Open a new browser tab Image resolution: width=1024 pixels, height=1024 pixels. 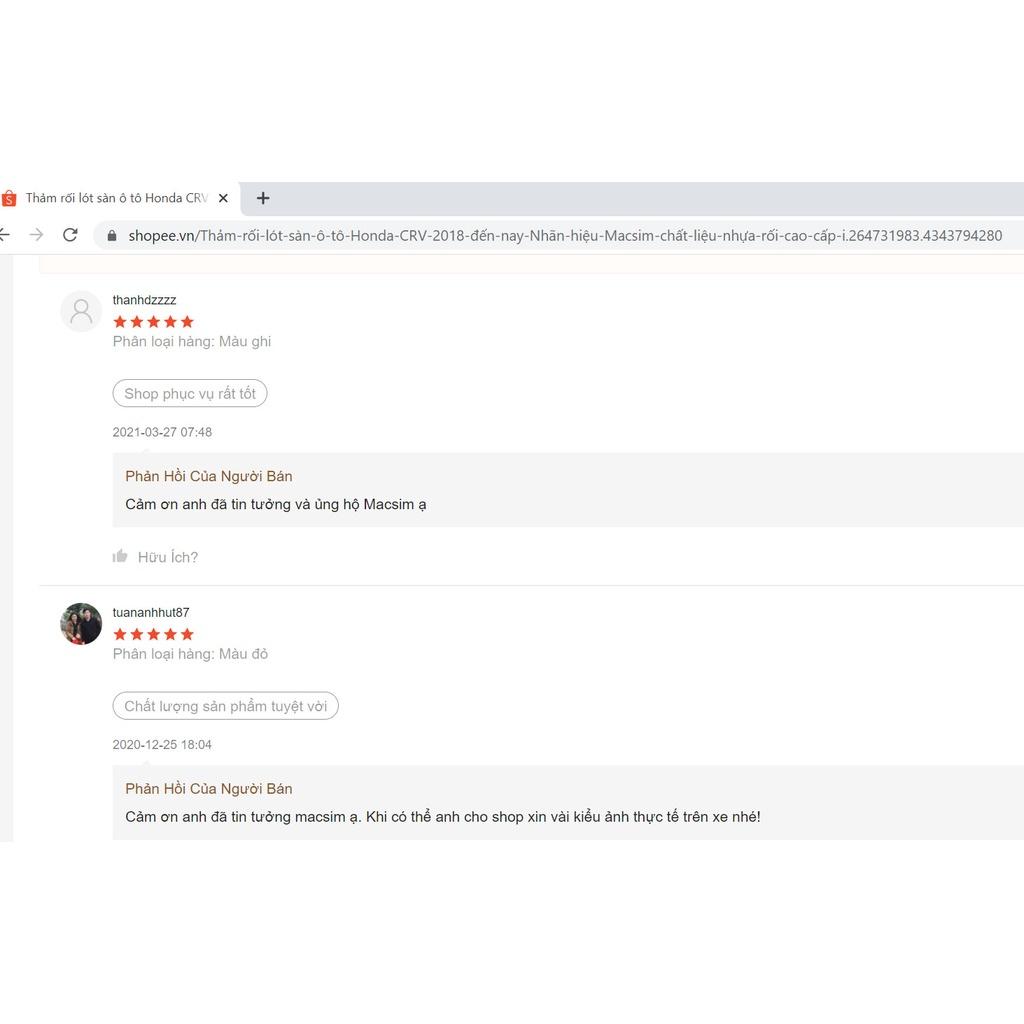click(263, 198)
